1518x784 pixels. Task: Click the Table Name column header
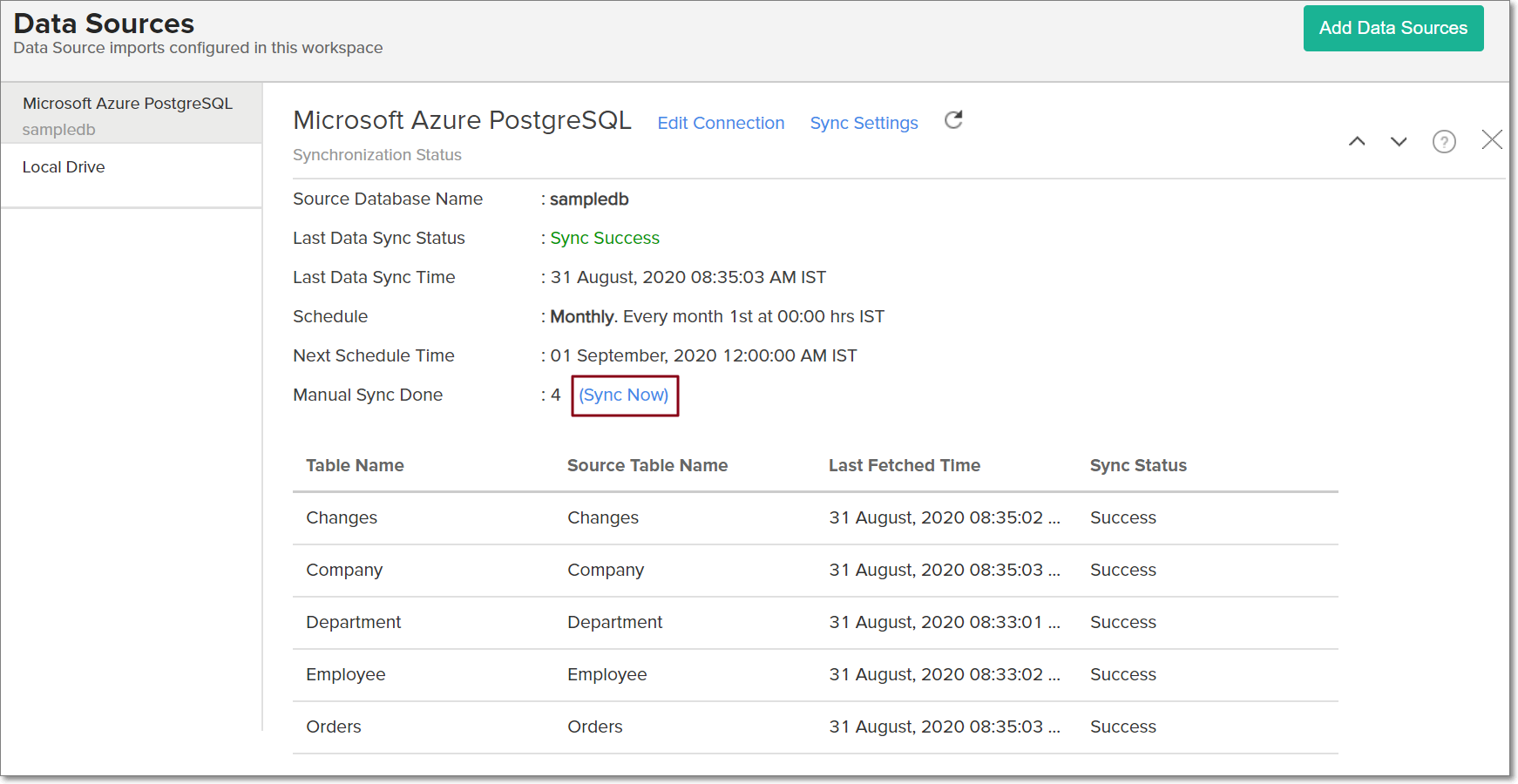coord(355,465)
